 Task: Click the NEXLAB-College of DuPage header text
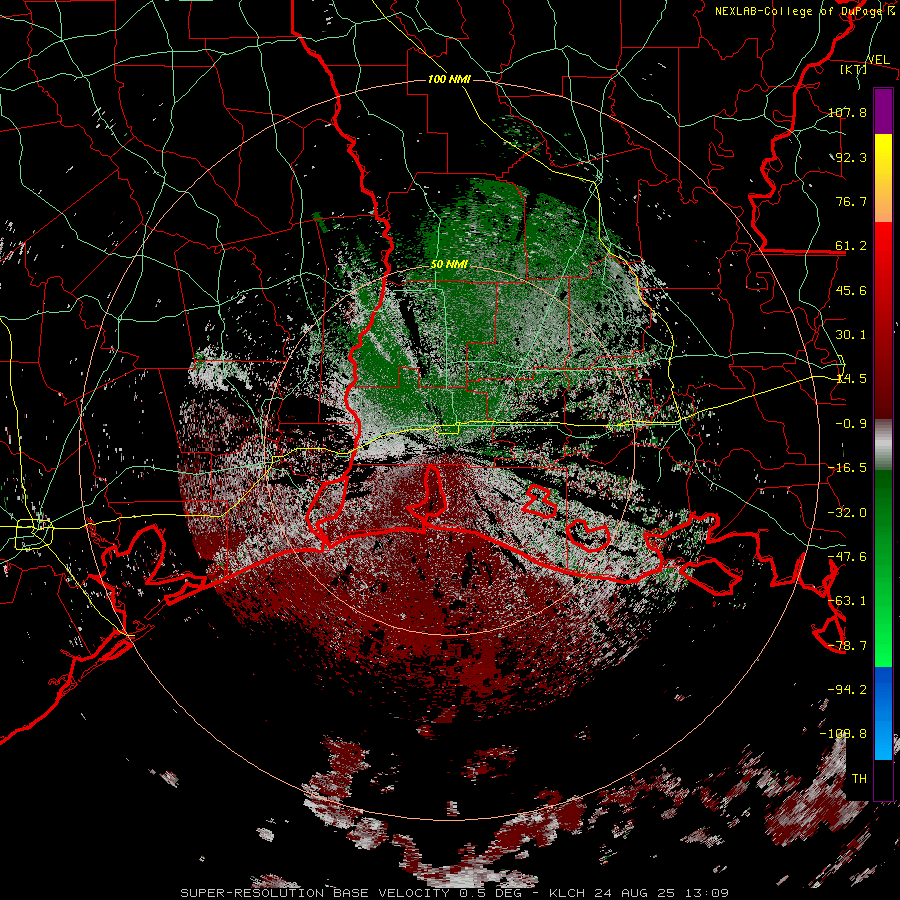click(x=805, y=11)
